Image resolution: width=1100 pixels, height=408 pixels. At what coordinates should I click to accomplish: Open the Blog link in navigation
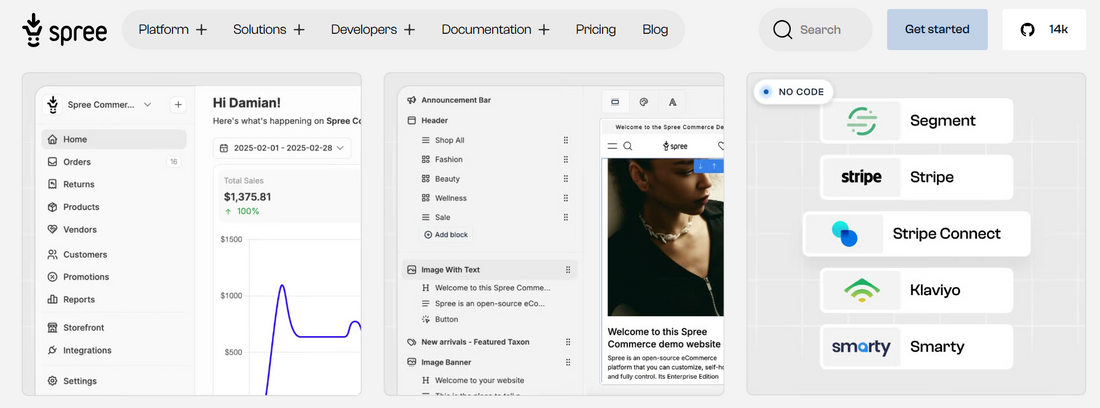655,30
